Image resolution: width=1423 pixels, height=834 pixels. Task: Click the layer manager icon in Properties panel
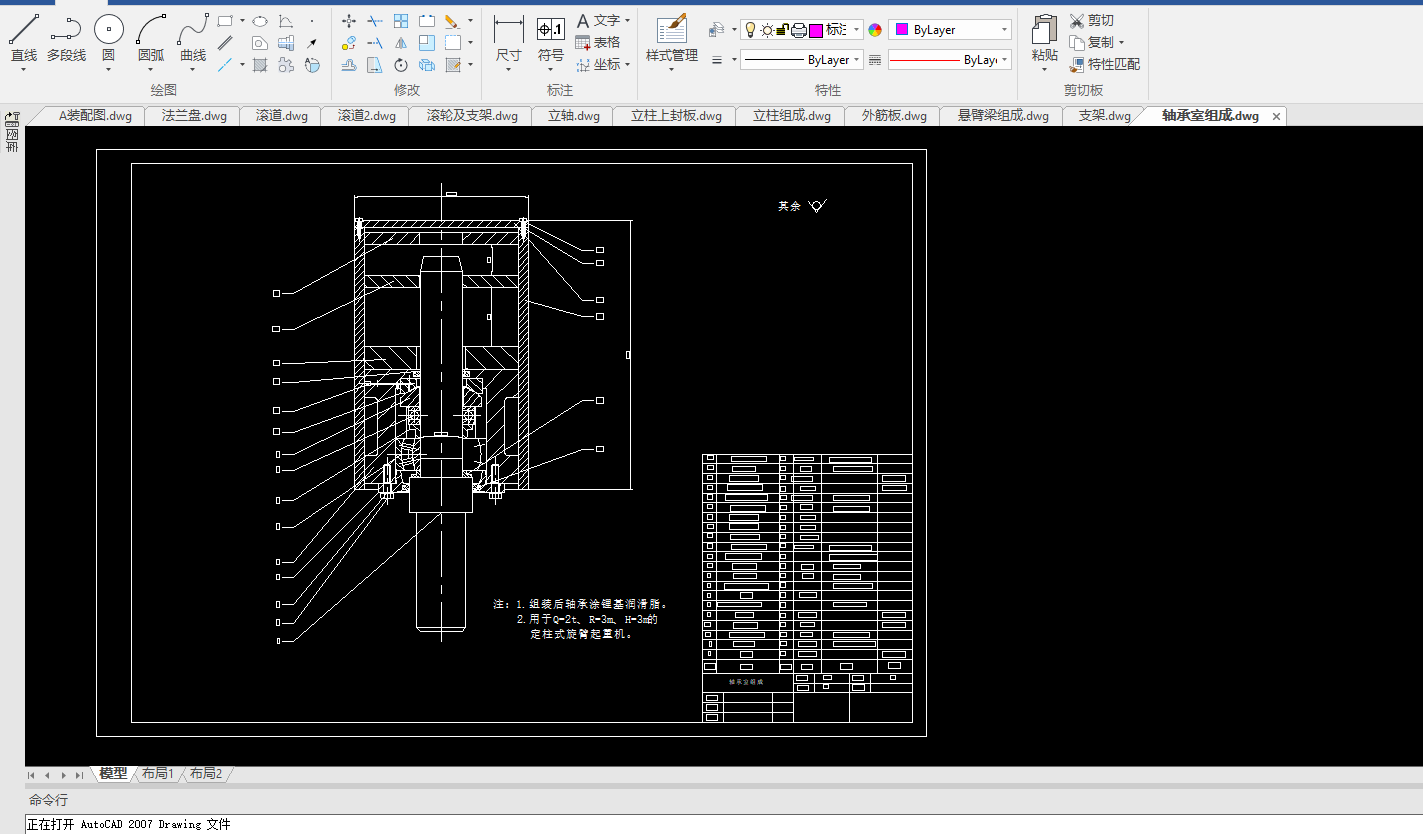(x=716, y=30)
